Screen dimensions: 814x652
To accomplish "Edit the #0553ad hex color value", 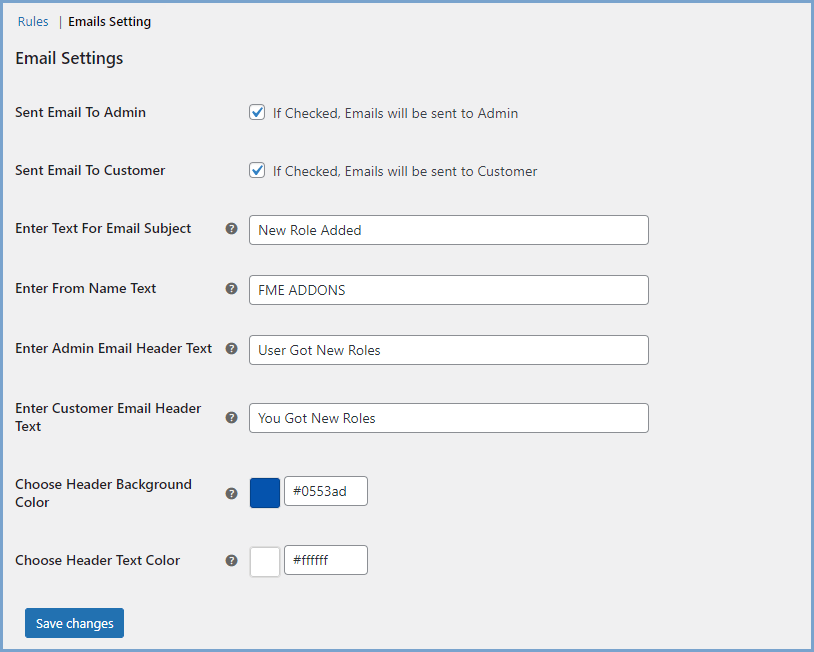I will point(325,491).
